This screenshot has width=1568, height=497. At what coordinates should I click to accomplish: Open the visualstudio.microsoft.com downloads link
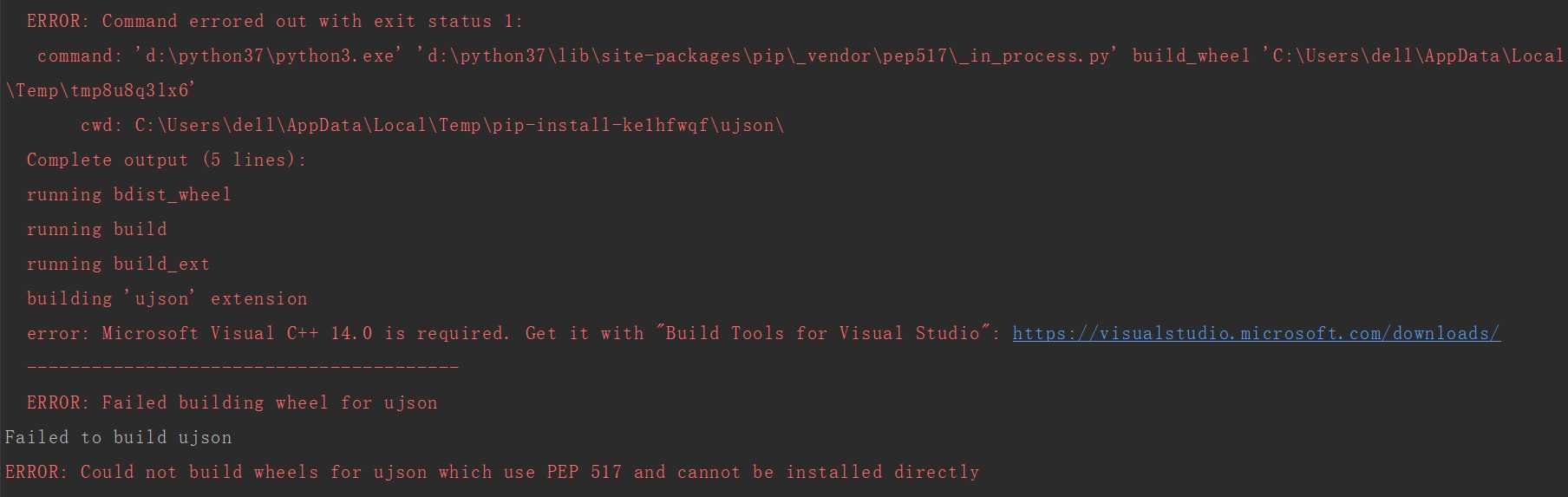(x=1256, y=334)
